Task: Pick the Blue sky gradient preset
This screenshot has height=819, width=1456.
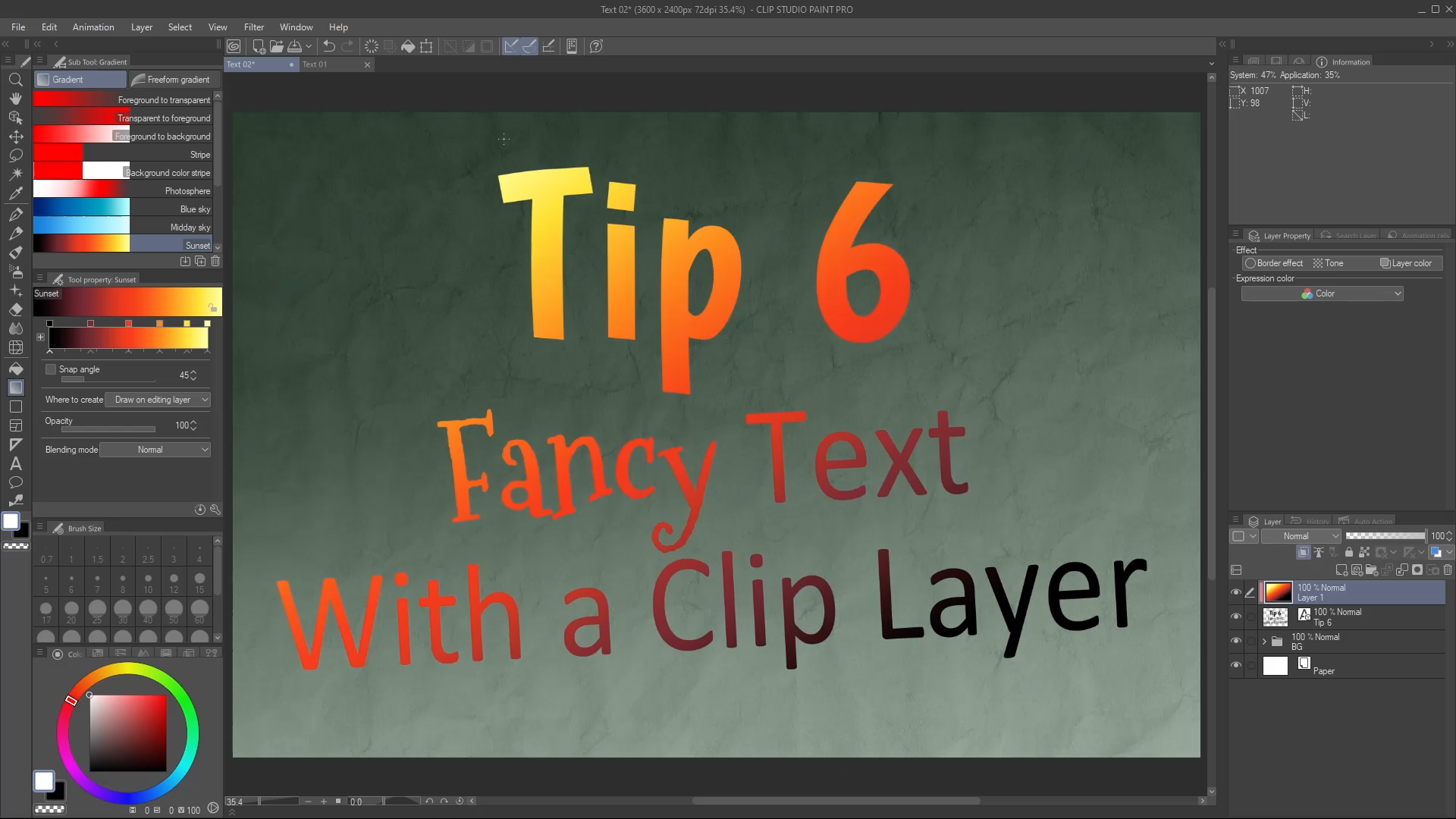Action: [x=125, y=209]
